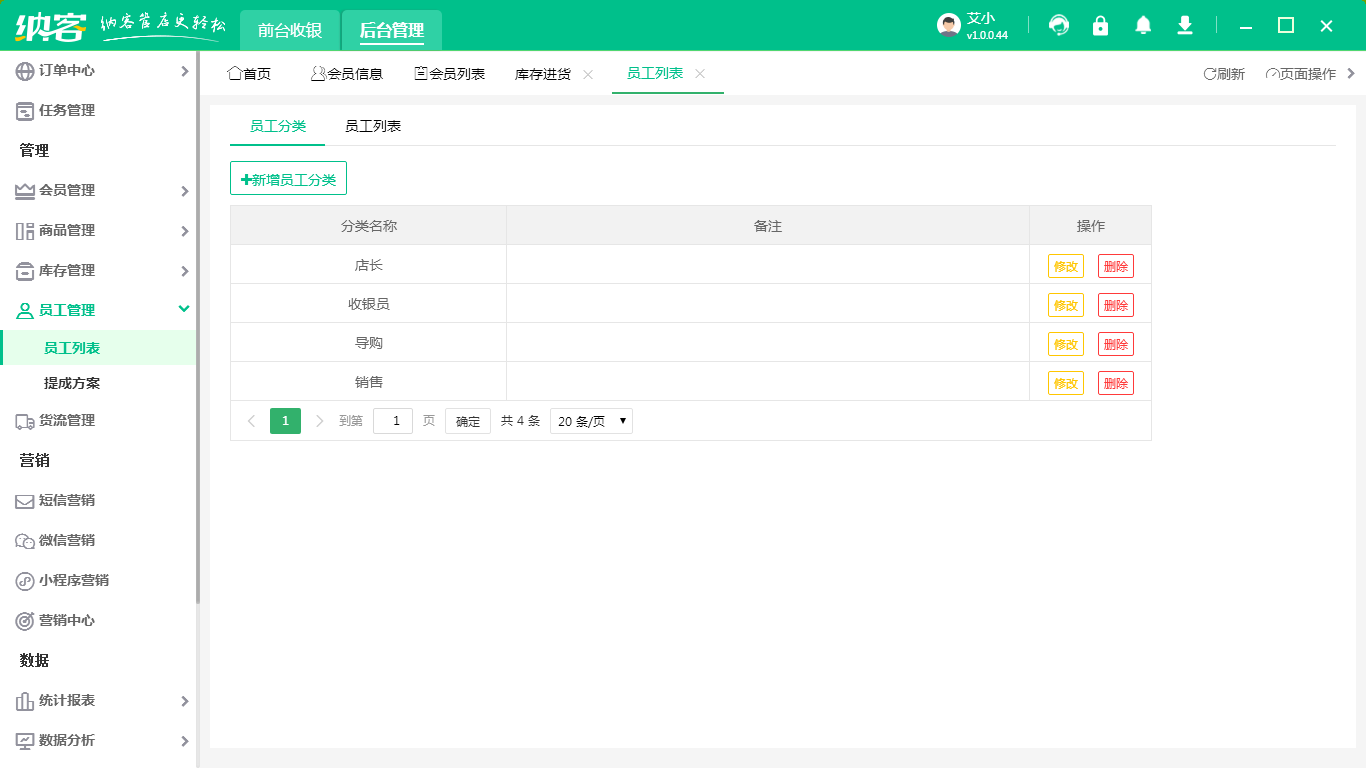Image resolution: width=1366 pixels, height=768 pixels.
Task: Click the customer service headset icon
Action: click(1058, 26)
